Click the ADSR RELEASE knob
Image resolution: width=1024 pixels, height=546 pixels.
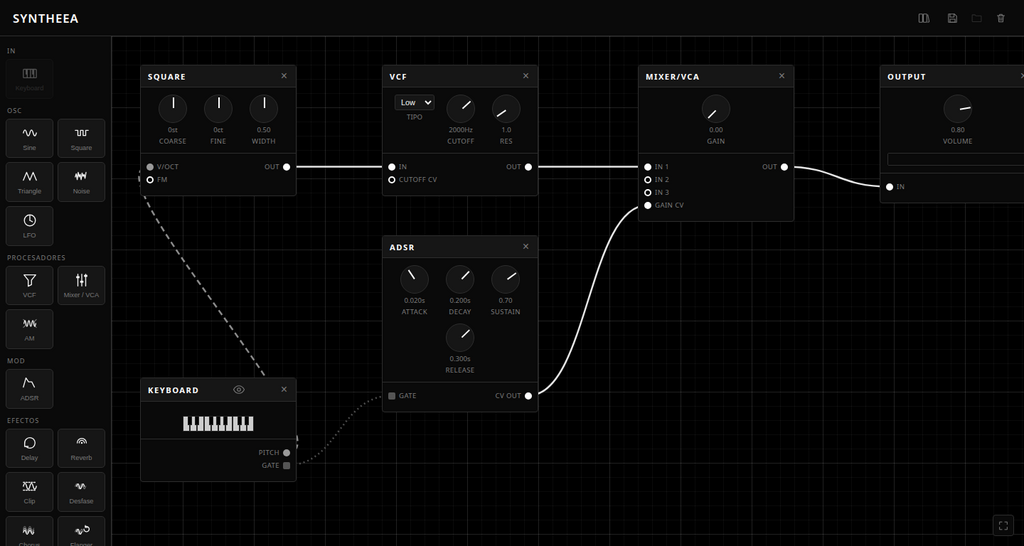click(x=460, y=338)
